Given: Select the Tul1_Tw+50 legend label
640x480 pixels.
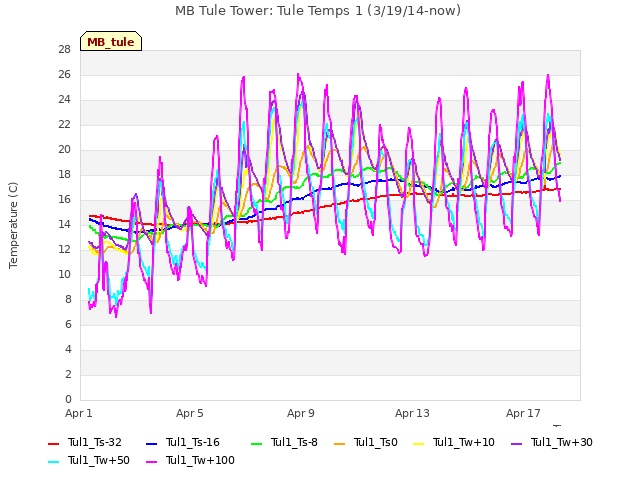Looking at the screenshot, I should [x=99, y=460].
